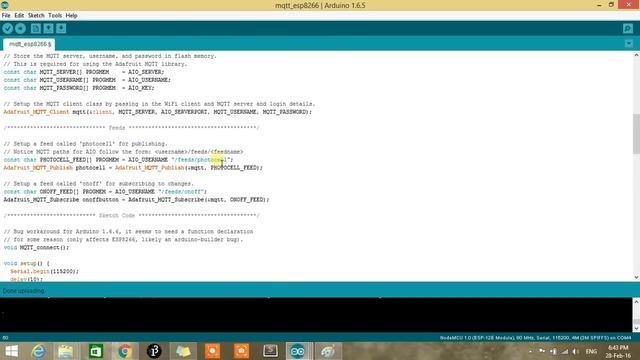This screenshot has height=360, width=640.
Task: Click the console scroll up arrow
Action: coord(636,302)
